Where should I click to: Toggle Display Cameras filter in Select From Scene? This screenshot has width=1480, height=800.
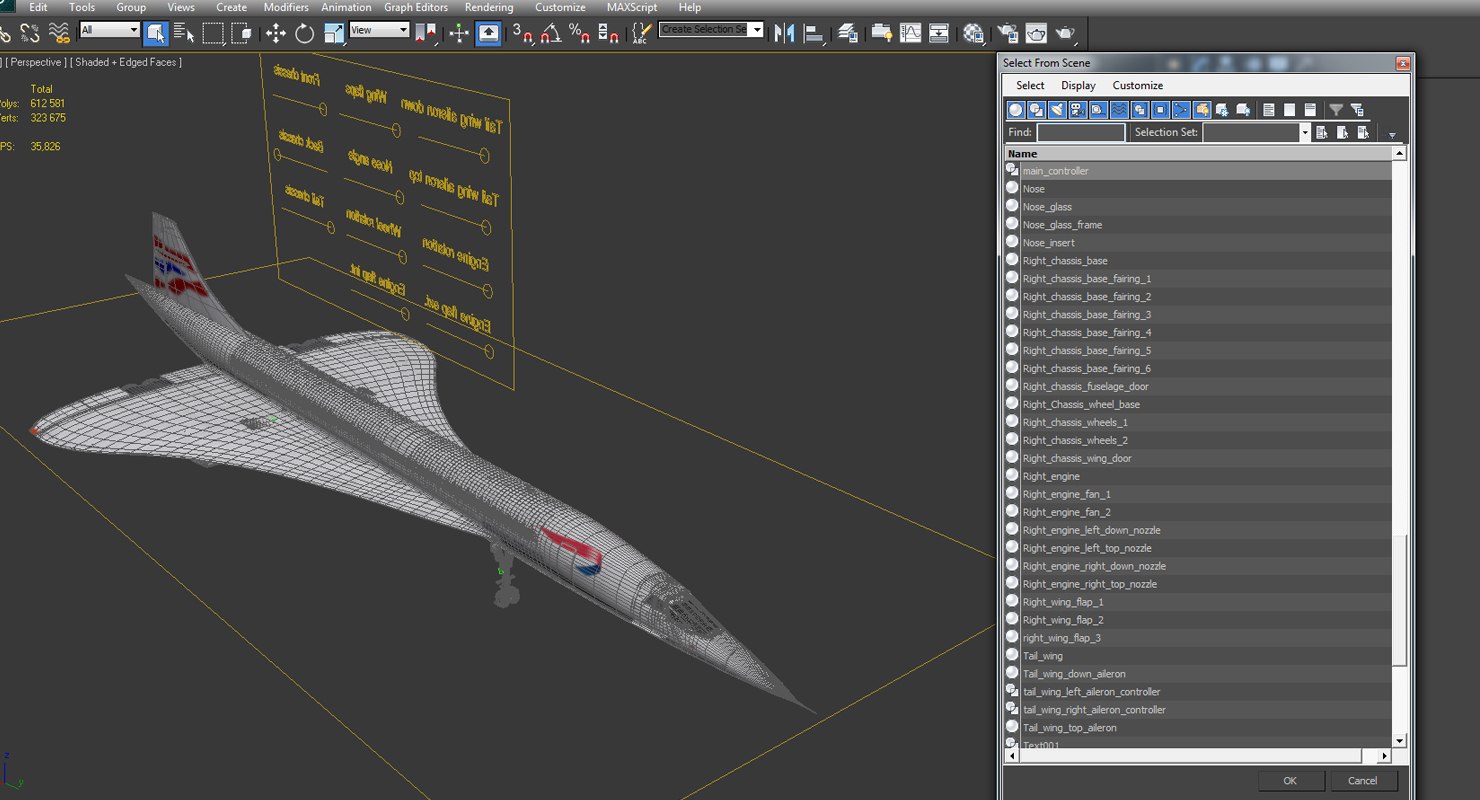(1078, 110)
